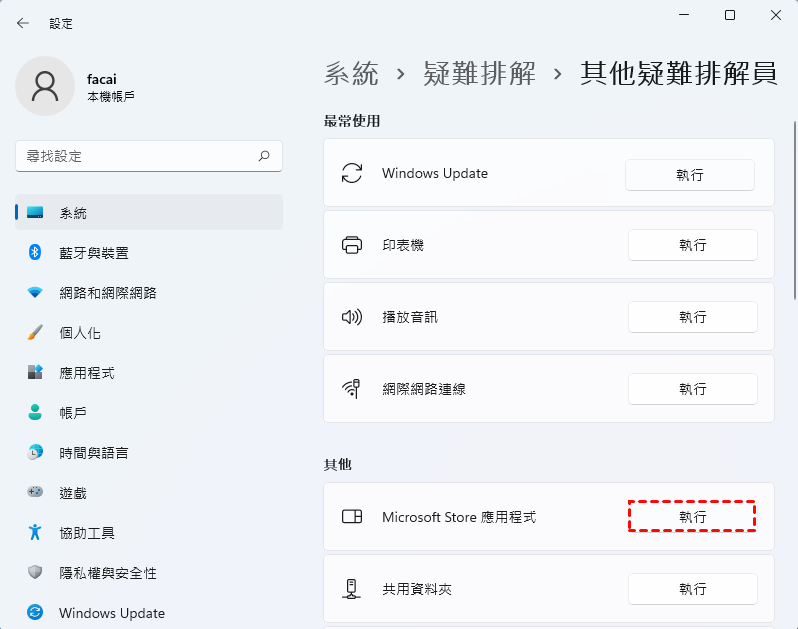798x629 pixels.
Task: Go back using the arrow icon
Action: click(x=23, y=23)
